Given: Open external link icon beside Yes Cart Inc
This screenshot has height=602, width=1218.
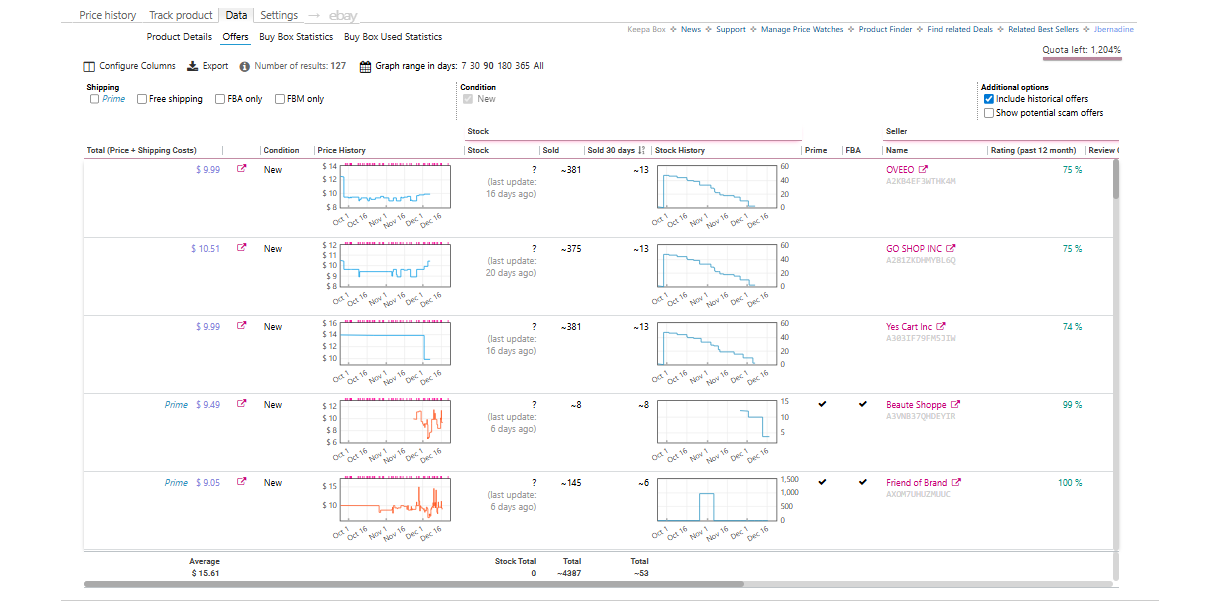Looking at the screenshot, I should [940, 327].
